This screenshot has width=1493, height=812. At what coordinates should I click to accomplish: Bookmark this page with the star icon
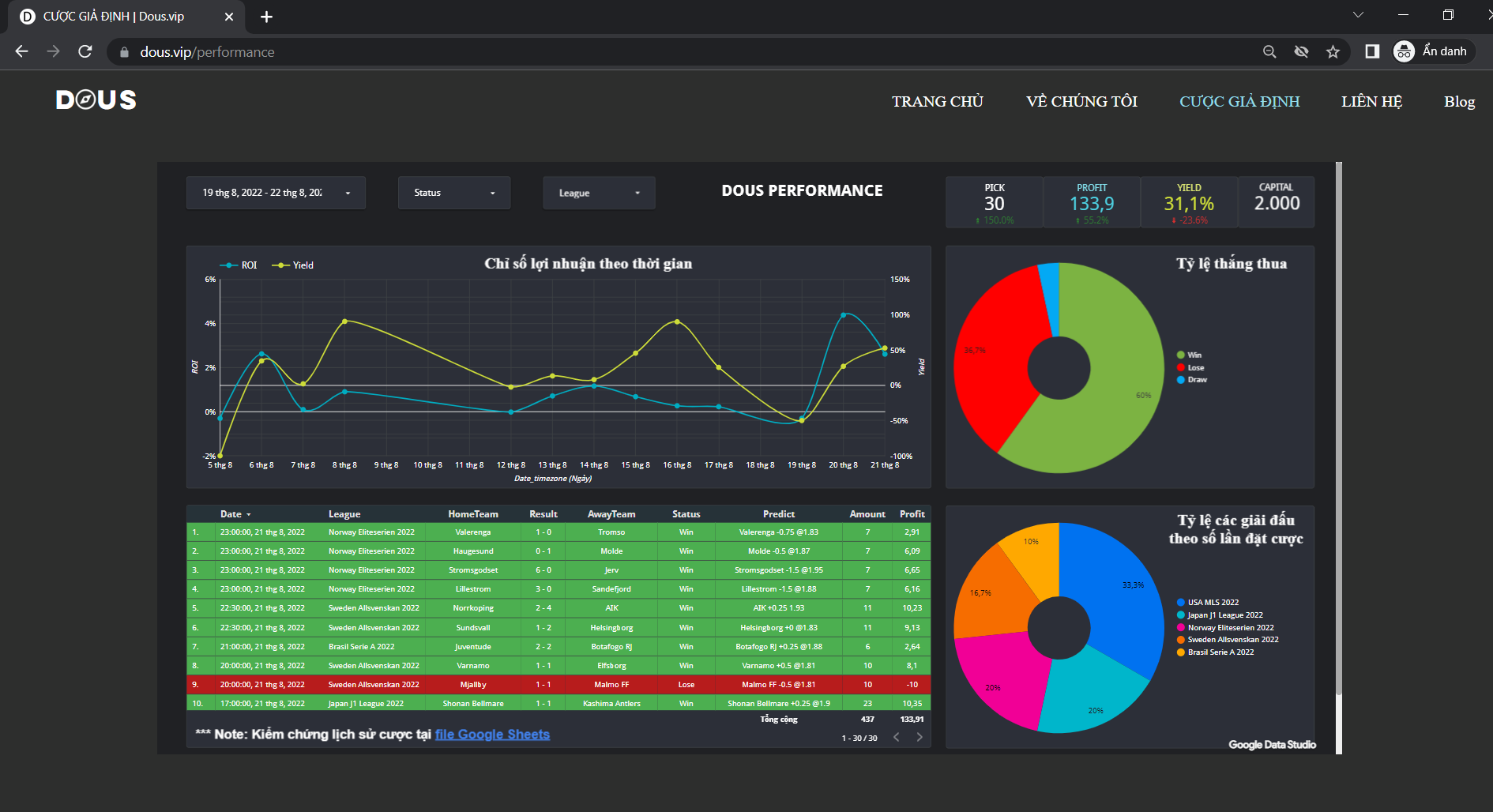1333,51
